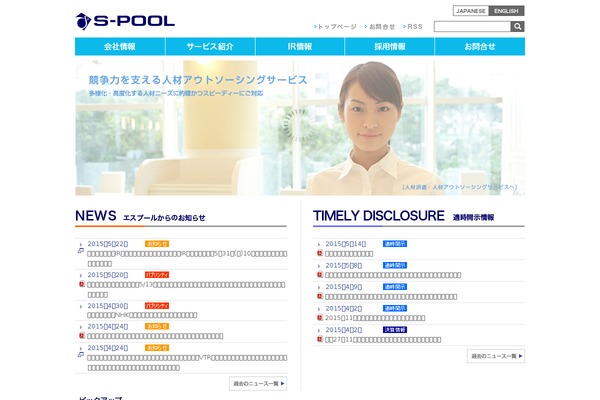This screenshot has height=400, width=600.
Task: Click the new-window icon below the second 4月24日 news date
Action: coord(81,355)
